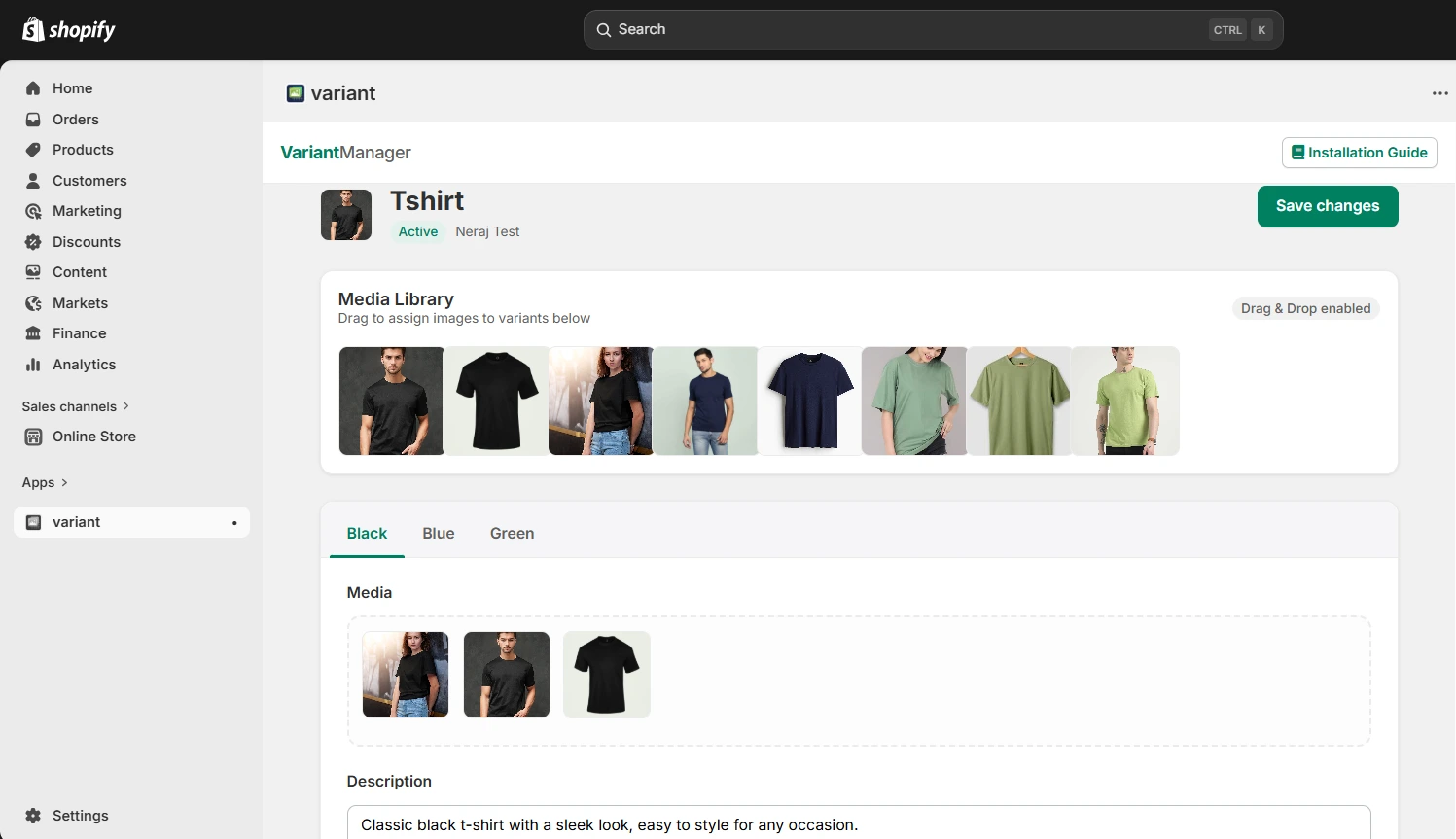Image resolution: width=1456 pixels, height=839 pixels.
Task: Select the navy blue flat t-shirt thumbnail
Action: tap(810, 401)
